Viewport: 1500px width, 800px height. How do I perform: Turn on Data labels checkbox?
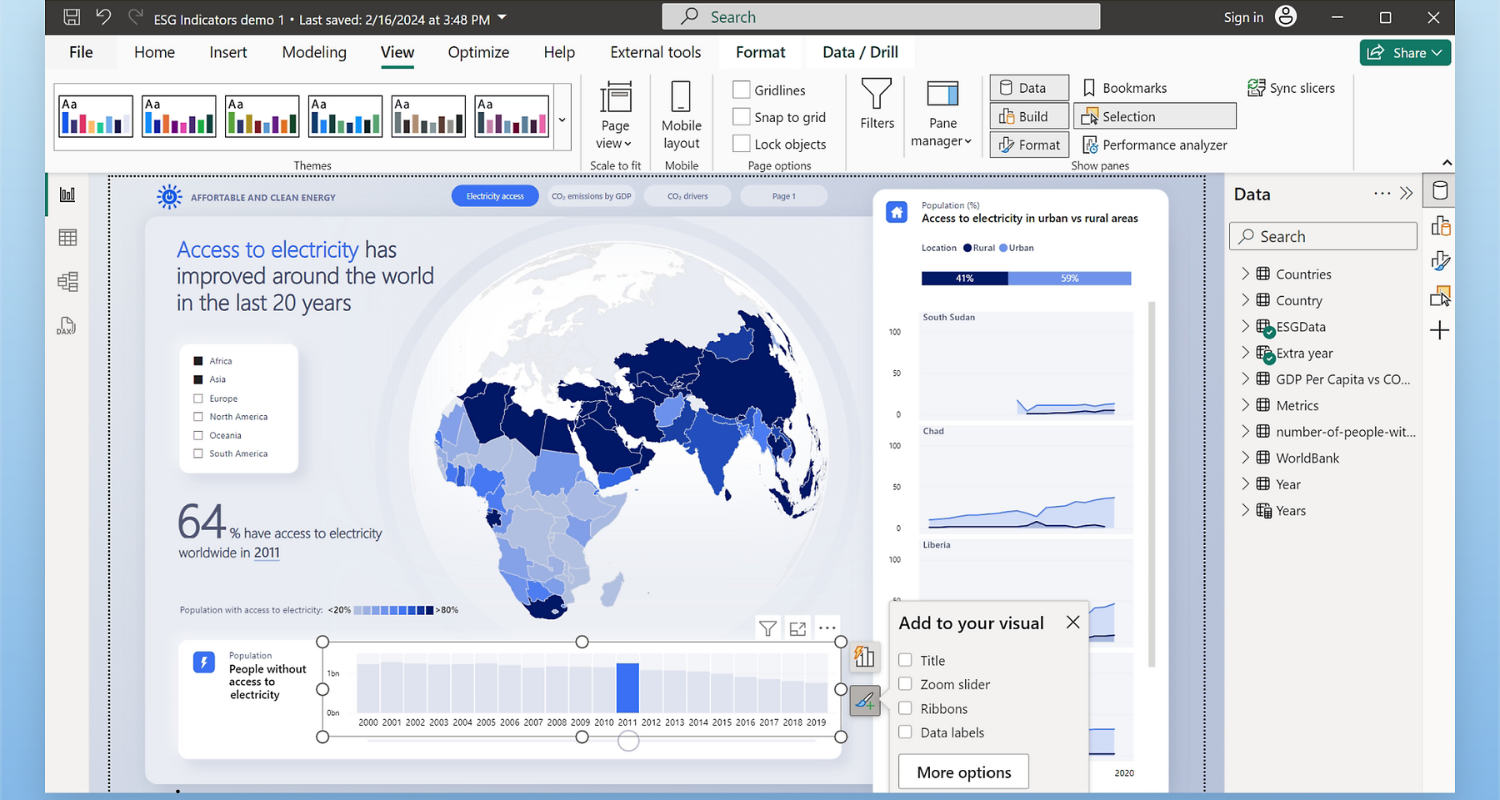point(905,732)
